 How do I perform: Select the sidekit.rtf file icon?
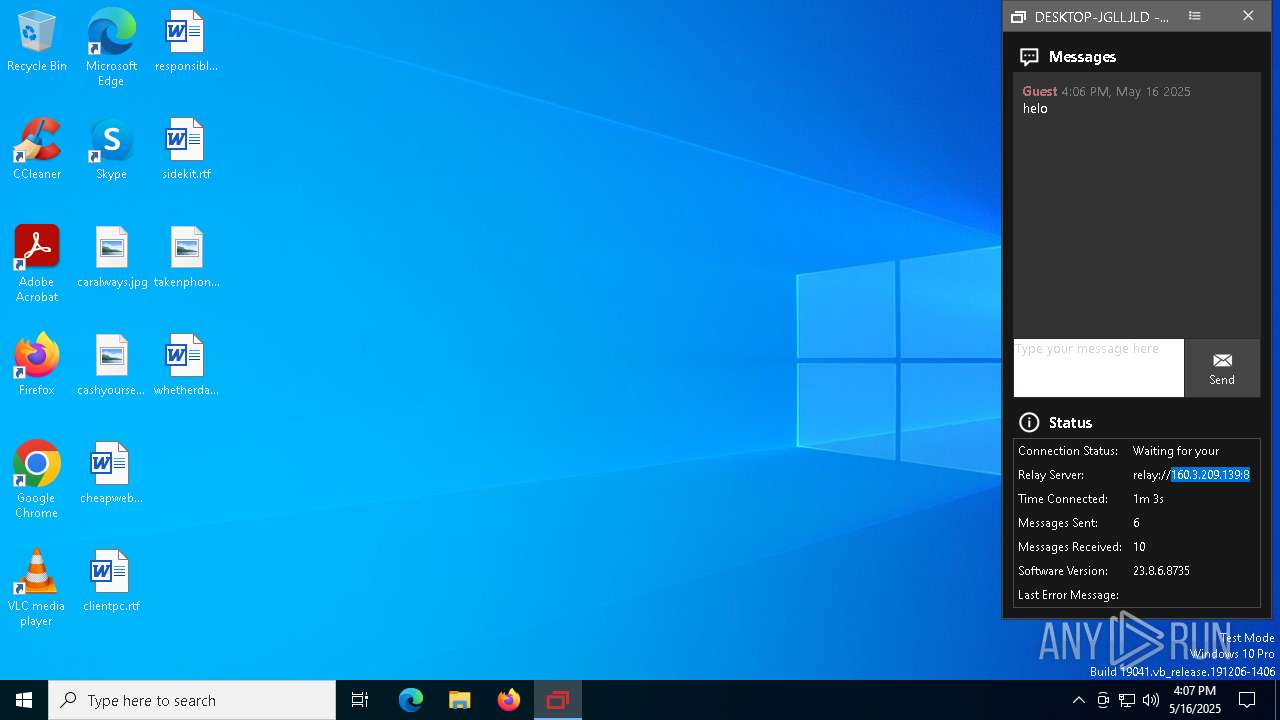coord(186,150)
